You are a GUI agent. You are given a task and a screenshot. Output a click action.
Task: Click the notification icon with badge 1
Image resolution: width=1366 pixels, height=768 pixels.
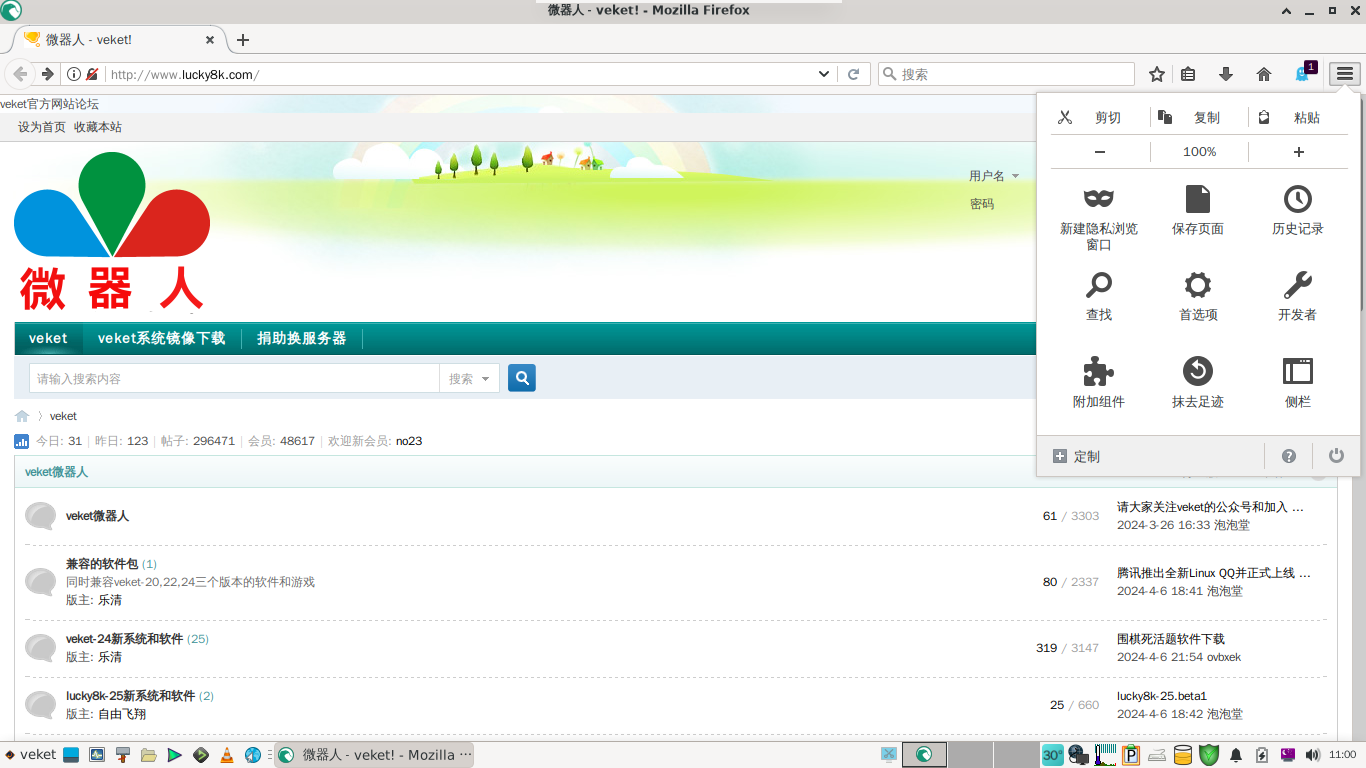(x=1304, y=73)
